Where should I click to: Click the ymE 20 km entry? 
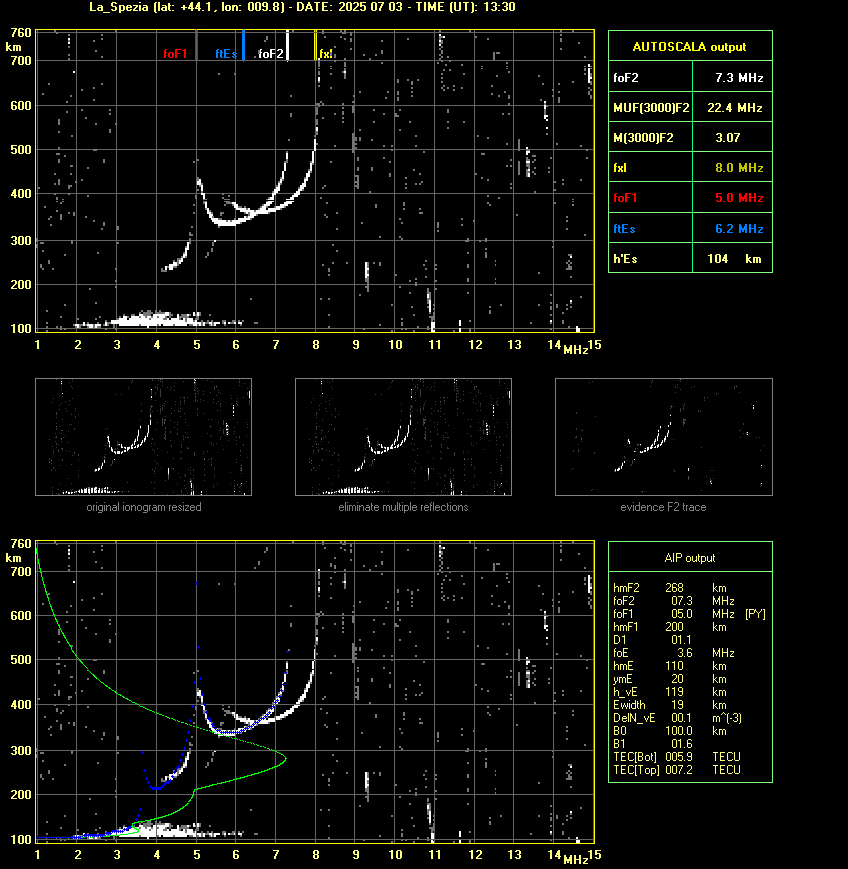[x=670, y=679]
